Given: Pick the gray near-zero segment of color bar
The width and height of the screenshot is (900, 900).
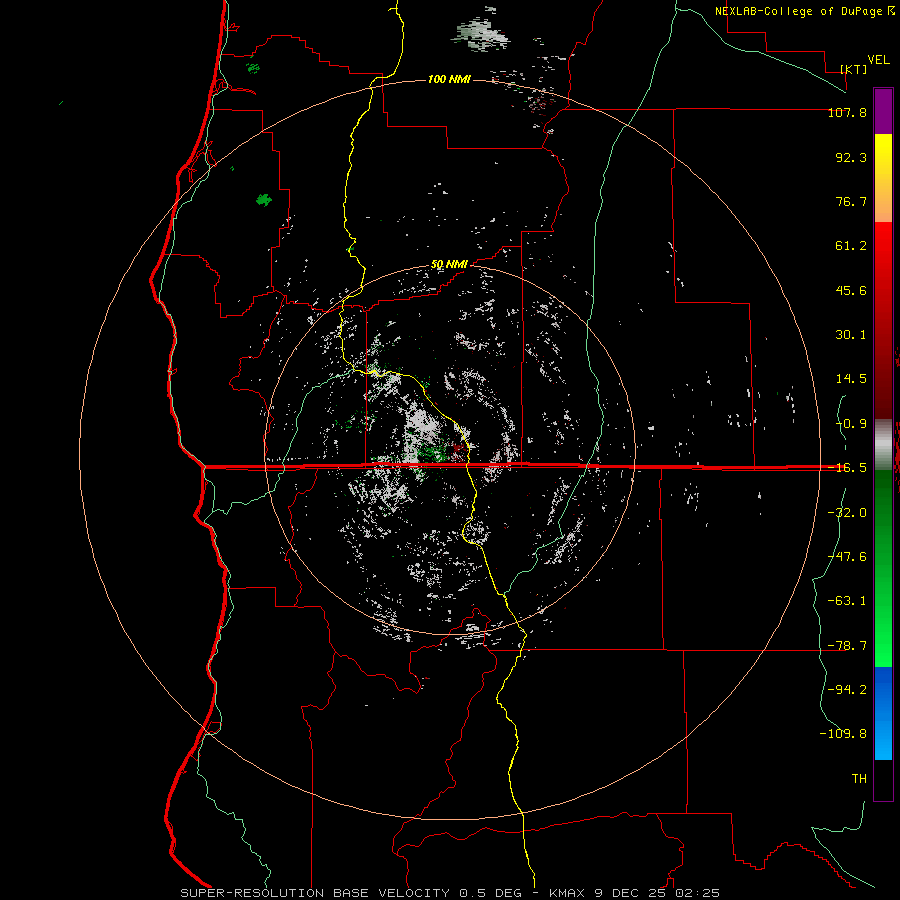Looking at the screenshot, I should (x=883, y=442).
